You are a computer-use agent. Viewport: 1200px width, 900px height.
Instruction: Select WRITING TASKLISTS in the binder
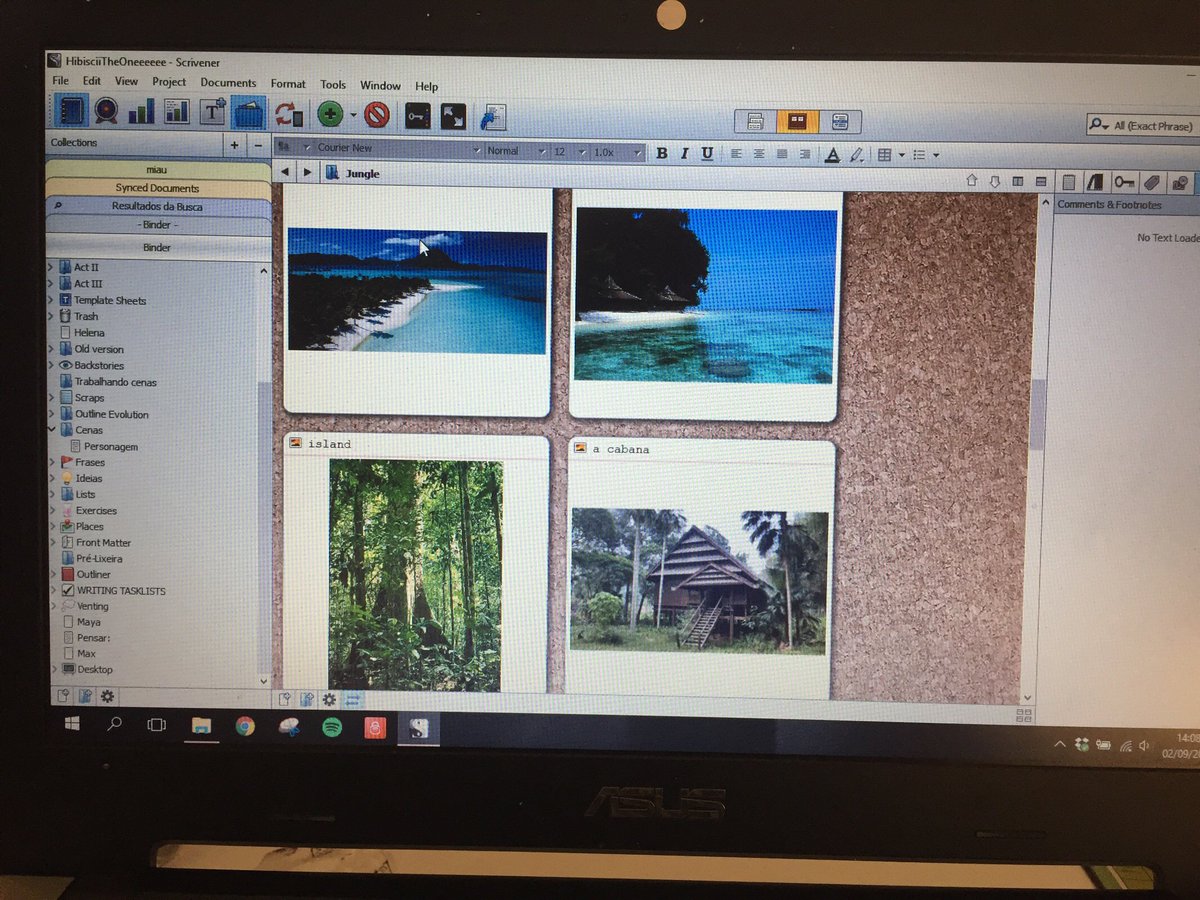pos(120,591)
